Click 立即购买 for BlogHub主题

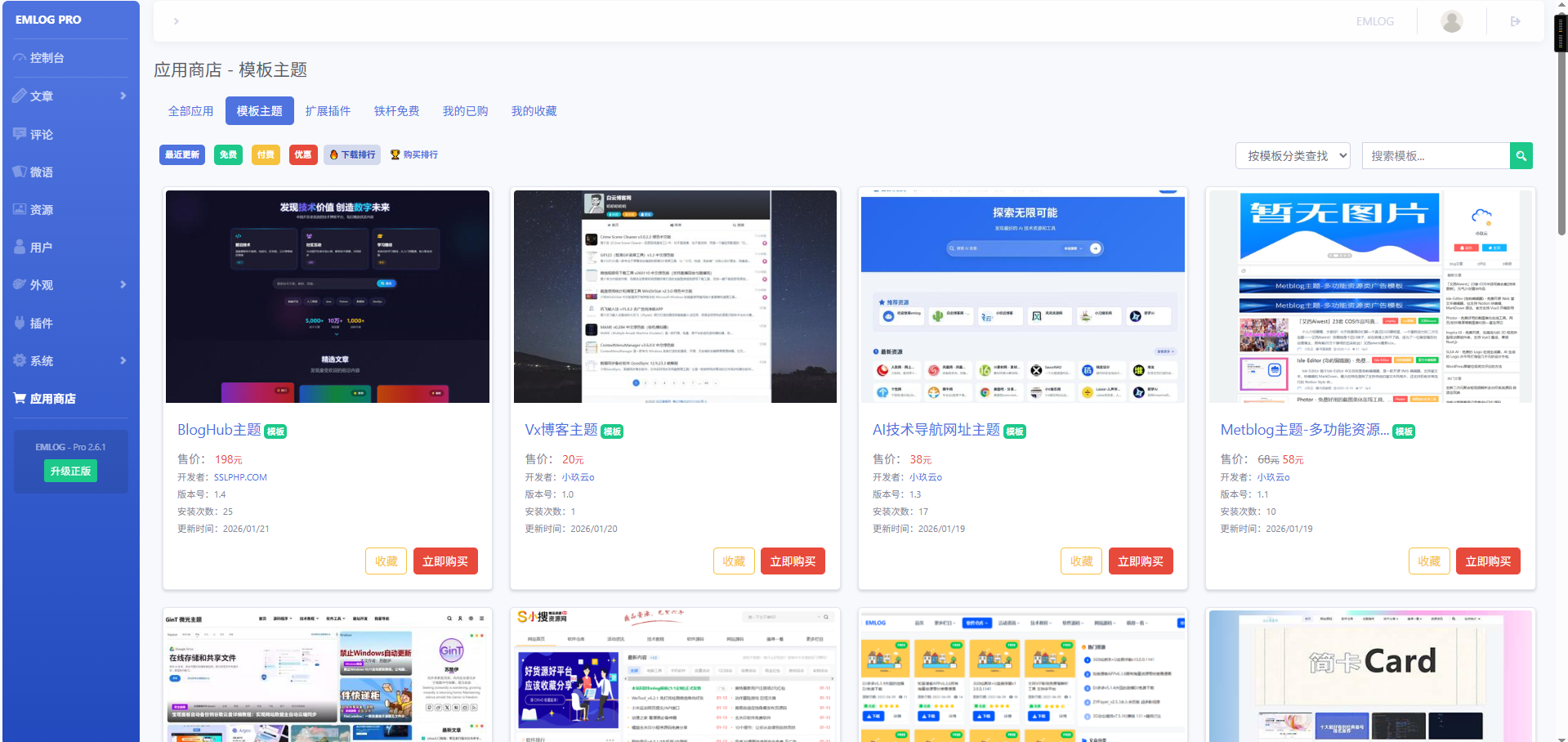445,561
